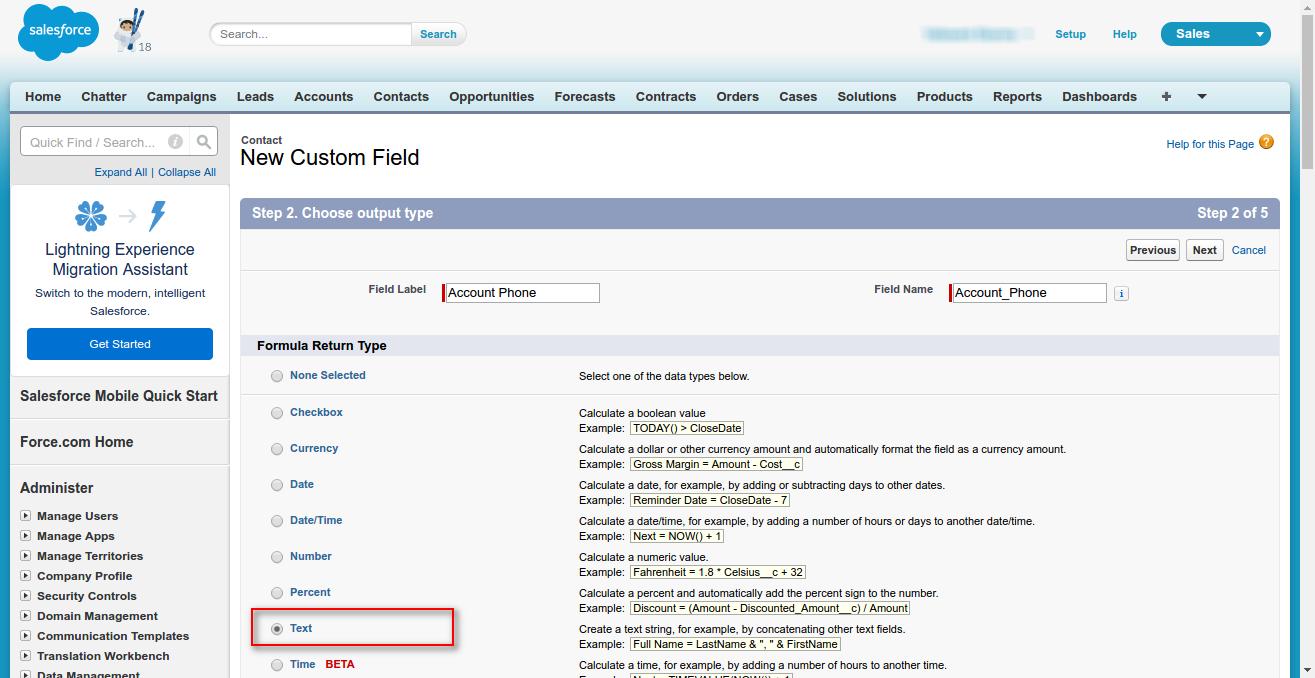Click the Get Started button
The image size is (1315, 678).
pyautogui.click(x=119, y=343)
